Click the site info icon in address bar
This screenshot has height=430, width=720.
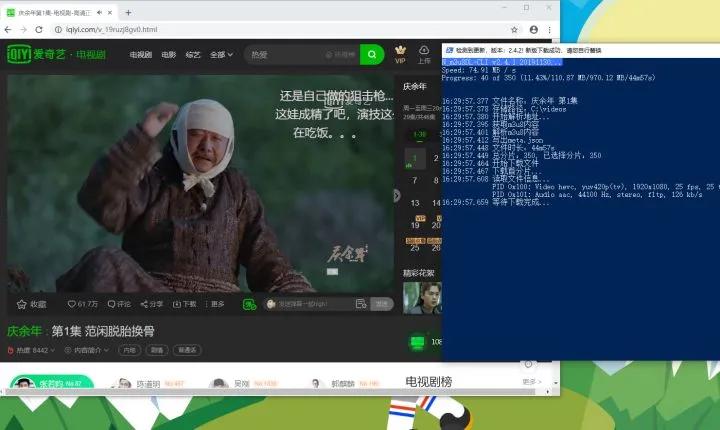point(58,29)
